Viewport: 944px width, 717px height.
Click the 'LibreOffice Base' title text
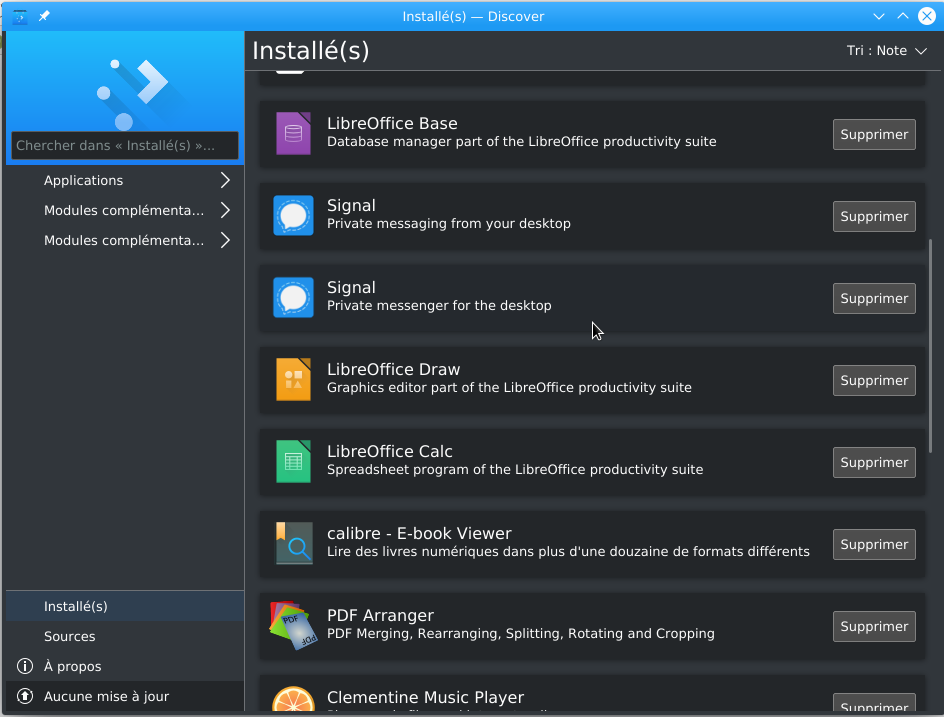[x=392, y=123]
